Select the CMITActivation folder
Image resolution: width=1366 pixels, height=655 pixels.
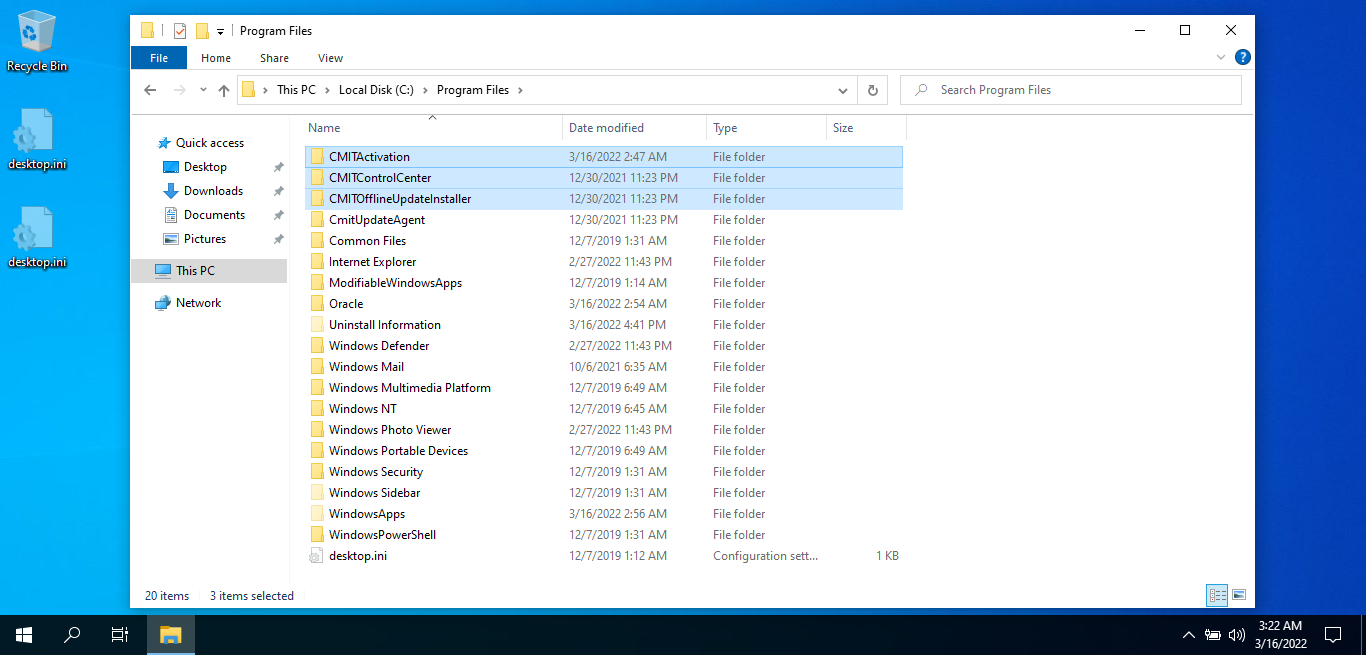tap(603, 157)
